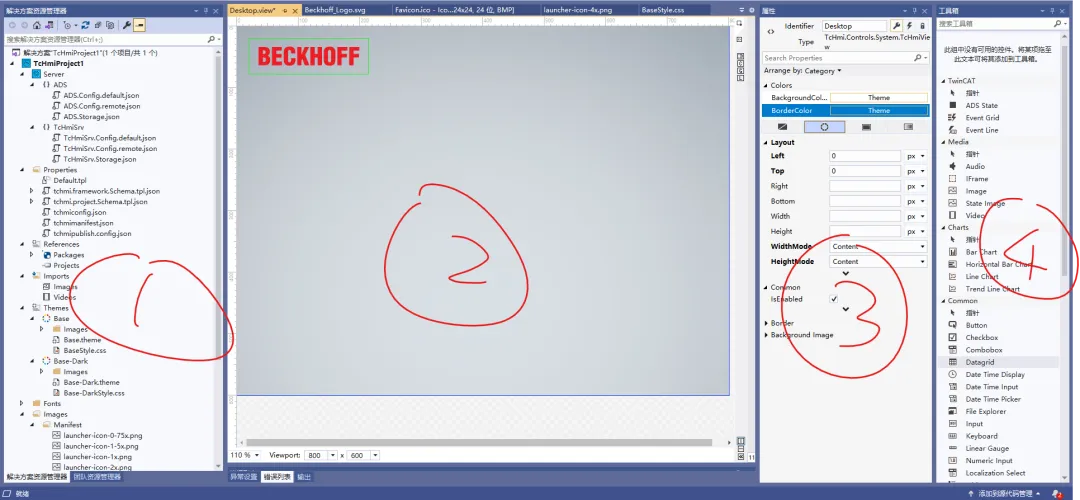Collapse the Colors property section
Viewport: 1080px width, 500px height.
pyautogui.click(x=767, y=85)
